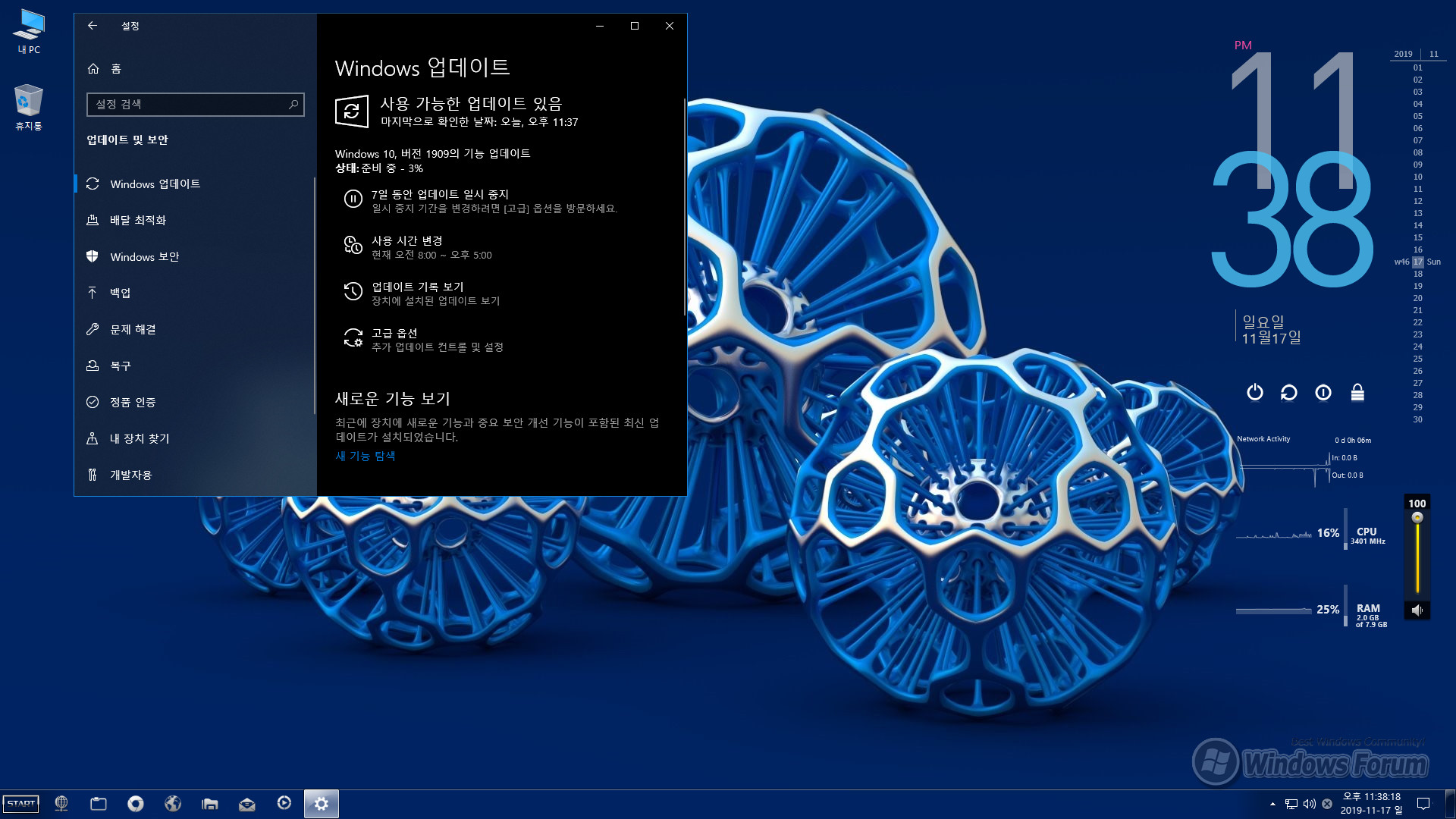Click the volume slider knob on desktop widget
1456x819 pixels.
click(1417, 518)
